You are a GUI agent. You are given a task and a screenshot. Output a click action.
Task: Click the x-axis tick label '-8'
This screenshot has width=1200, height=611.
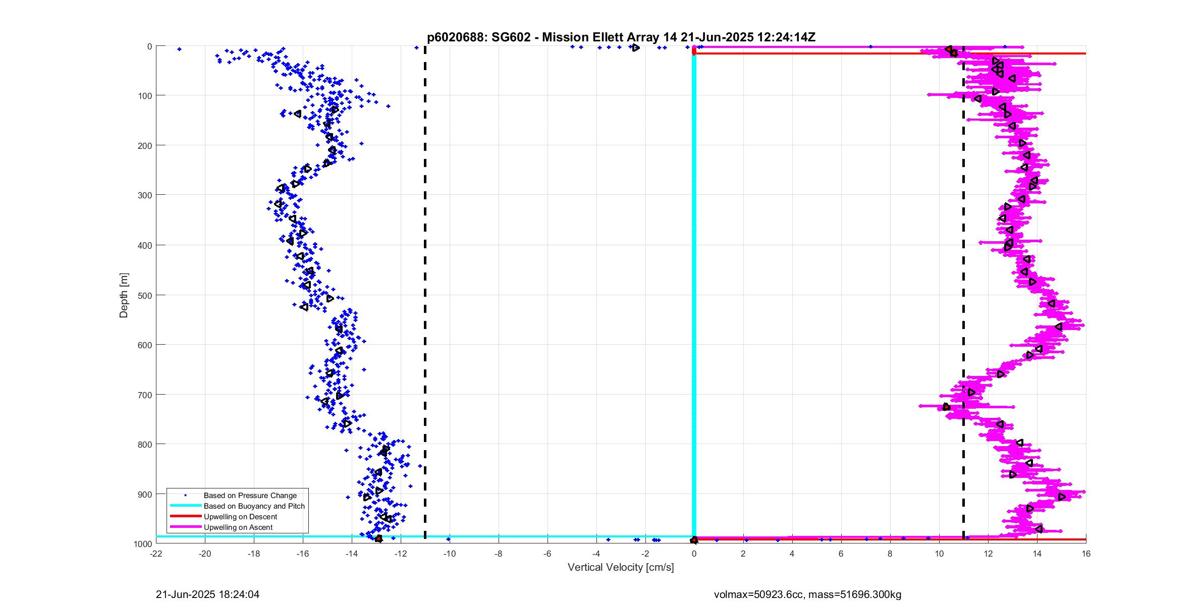coord(498,553)
